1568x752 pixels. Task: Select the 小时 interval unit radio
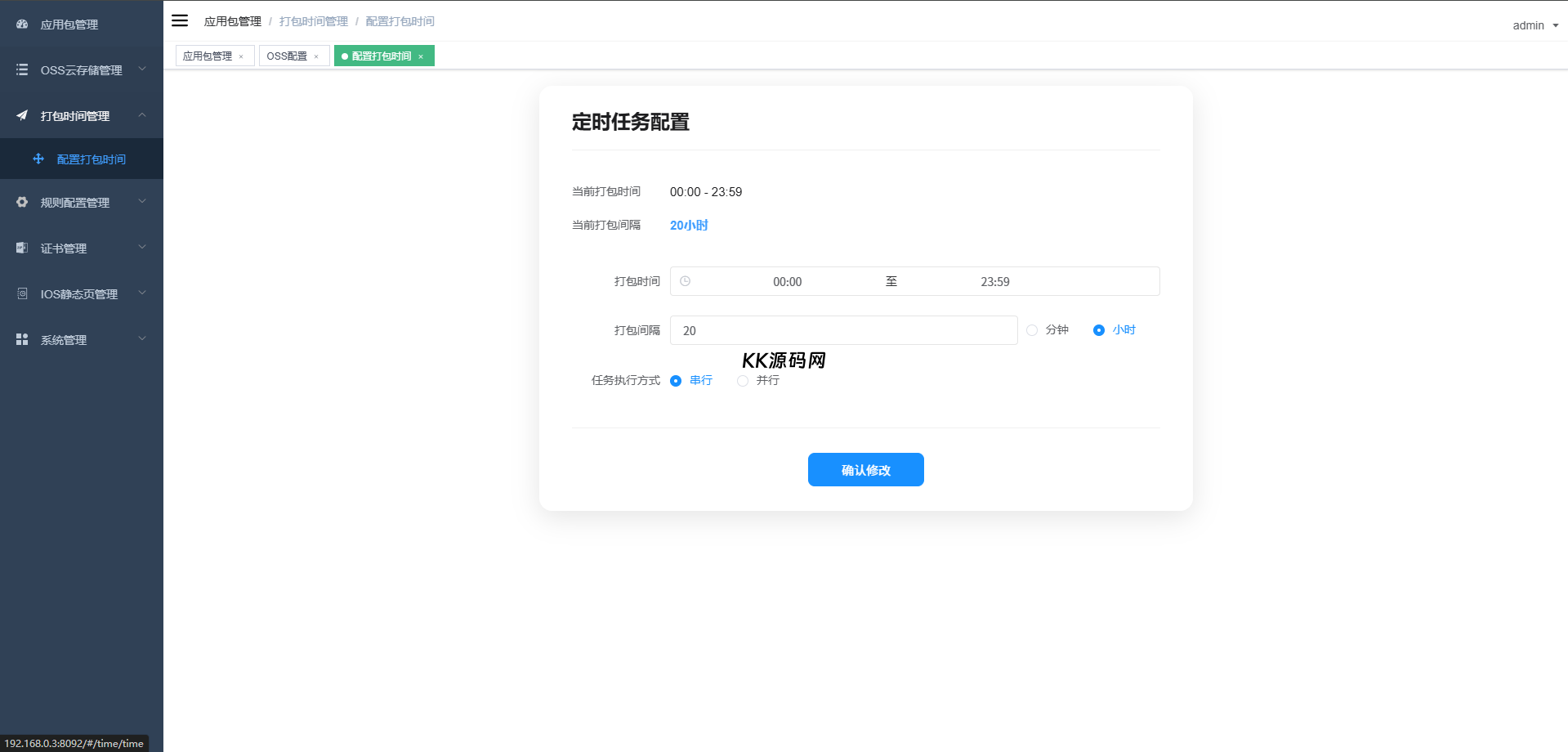click(1099, 330)
